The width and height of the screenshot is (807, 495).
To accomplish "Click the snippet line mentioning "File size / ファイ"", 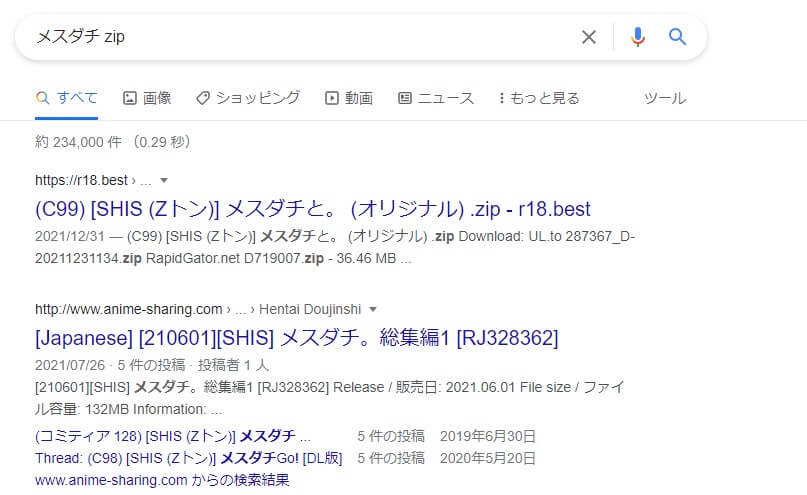I will pyautogui.click(x=329, y=387).
